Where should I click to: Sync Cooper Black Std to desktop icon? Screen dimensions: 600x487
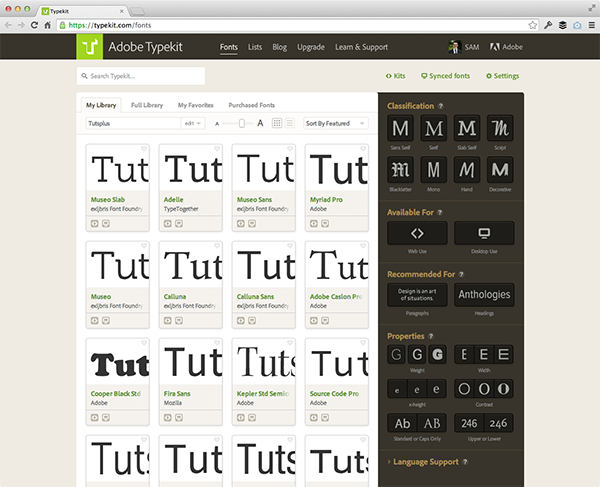106,417
